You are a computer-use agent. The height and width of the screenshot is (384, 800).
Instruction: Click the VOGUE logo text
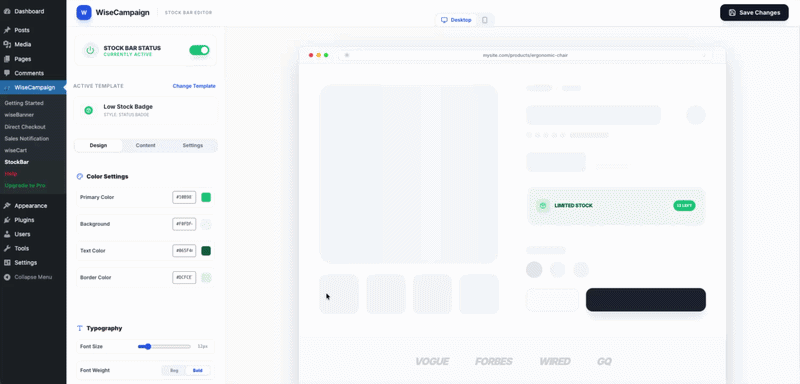pyautogui.click(x=432, y=362)
